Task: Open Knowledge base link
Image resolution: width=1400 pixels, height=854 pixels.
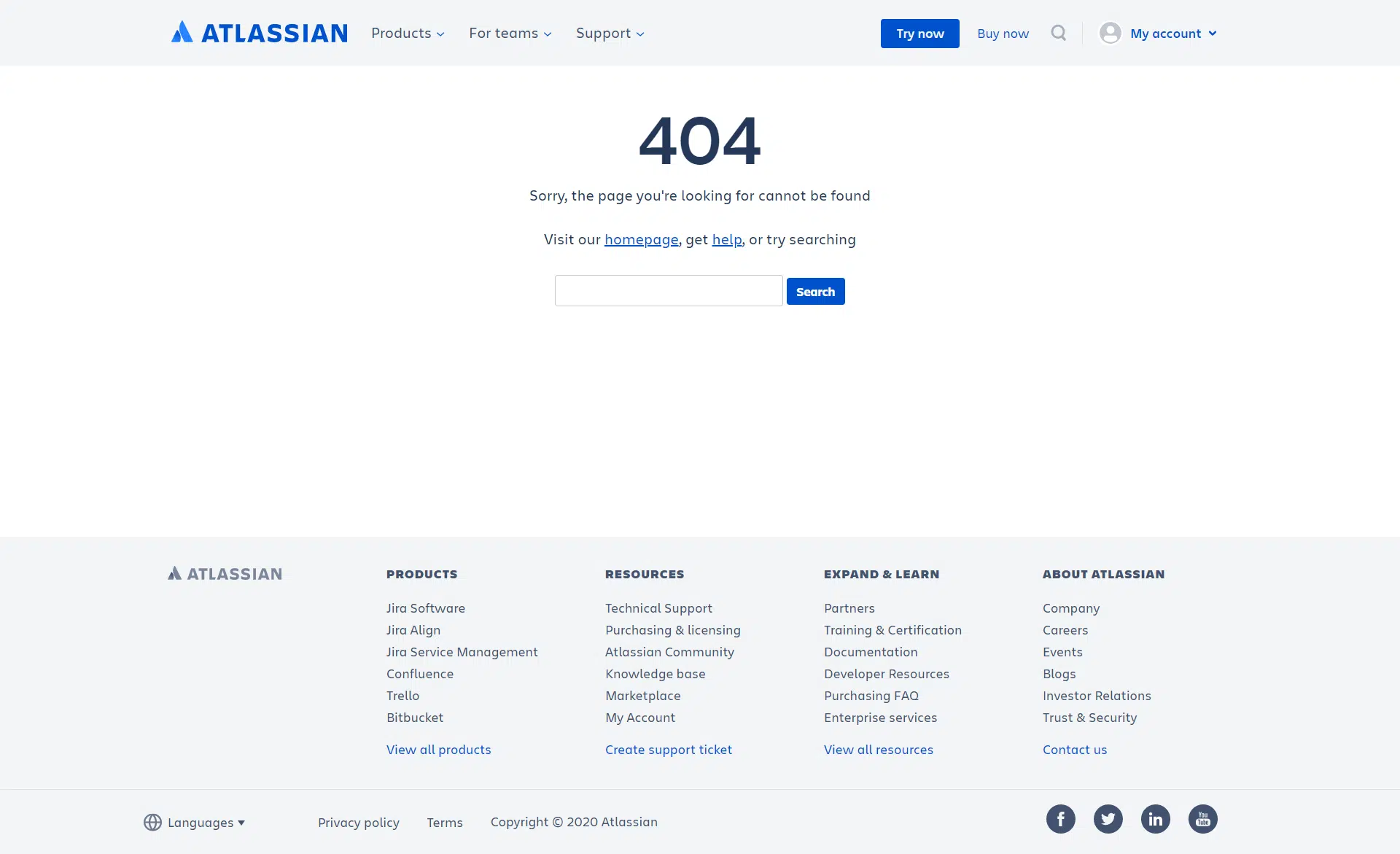Action: pos(656,674)
